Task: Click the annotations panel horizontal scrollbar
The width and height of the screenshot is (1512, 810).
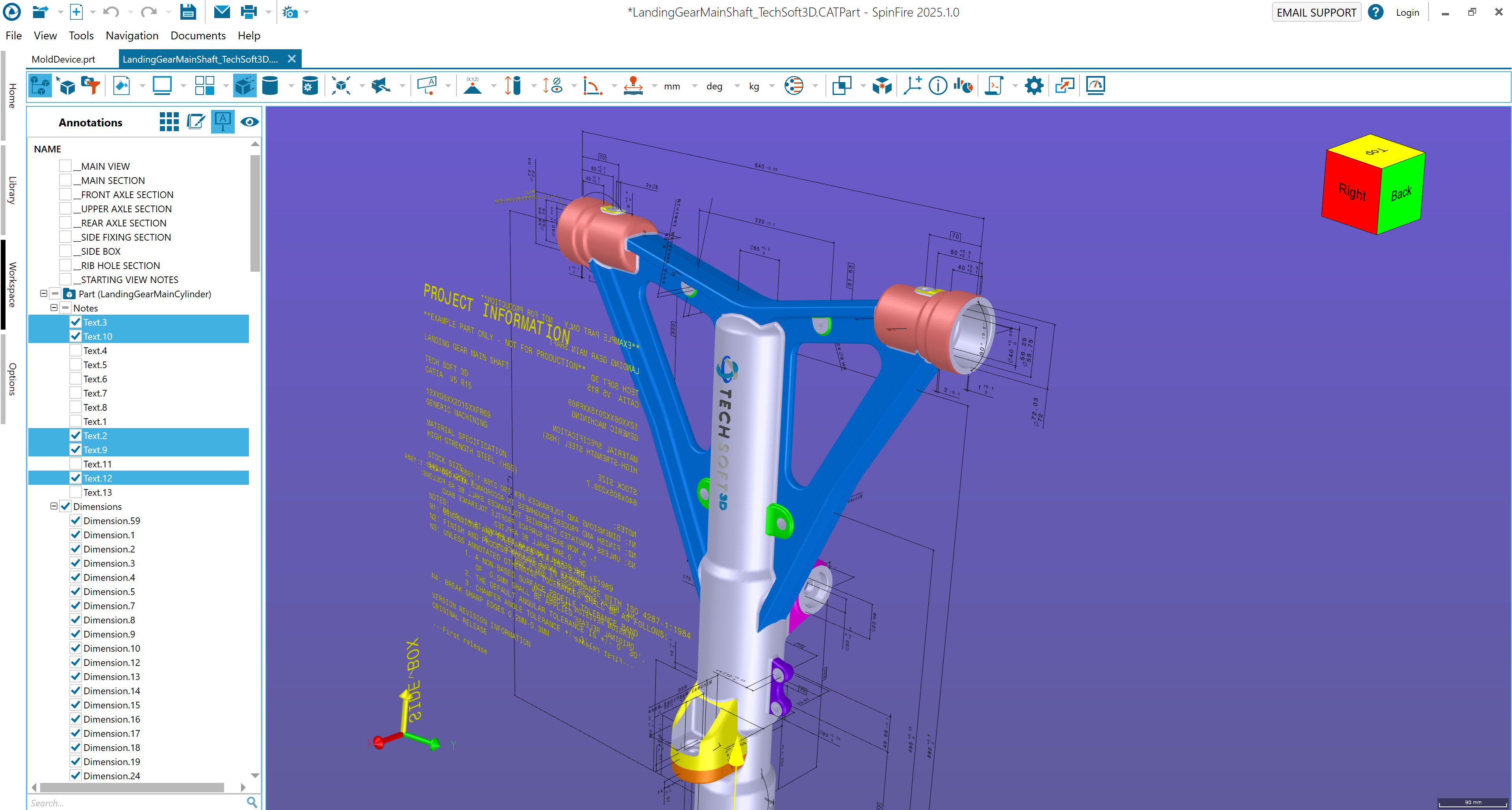Action: pyautogui.click(x=132, y=787)
